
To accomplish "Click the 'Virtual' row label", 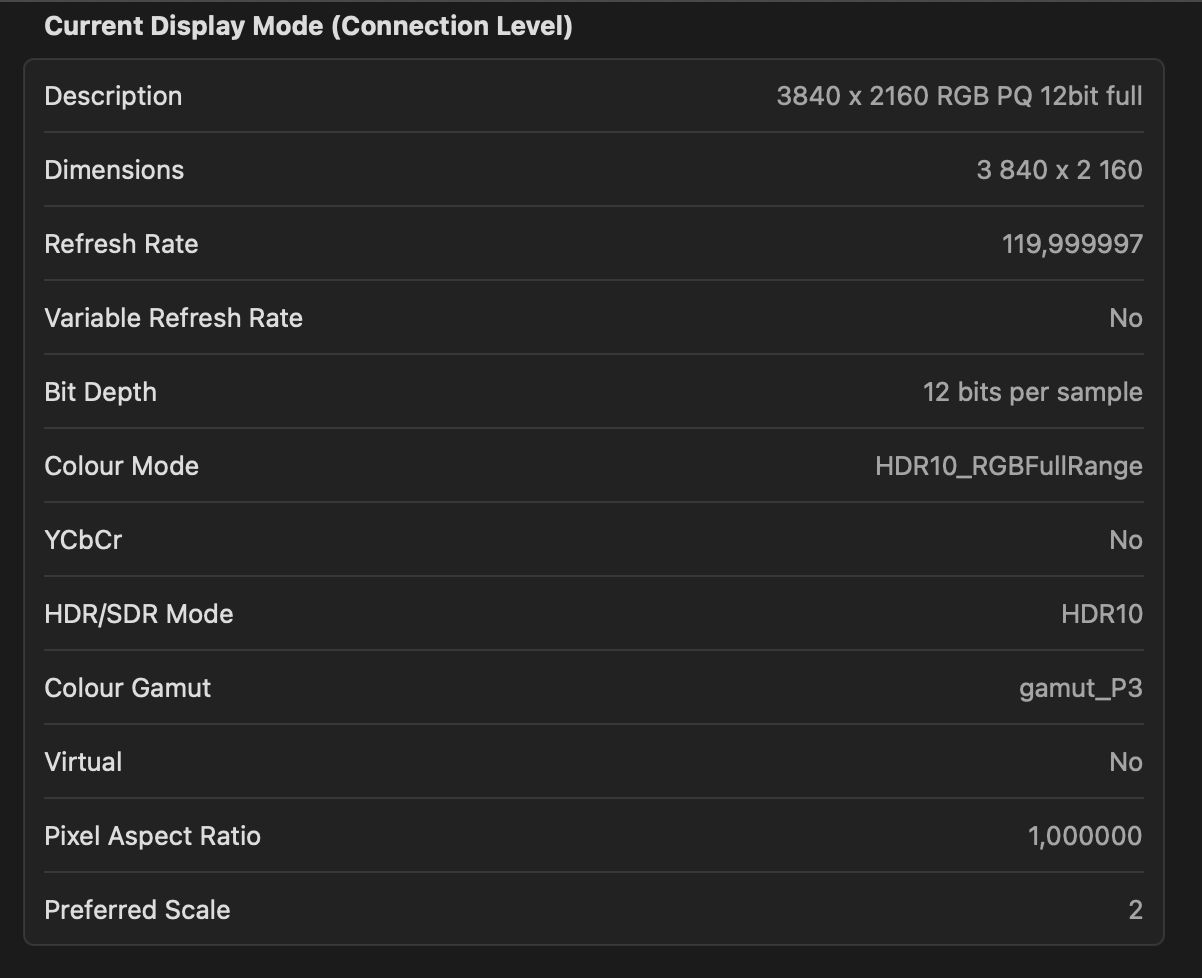I will coord(83,762).
